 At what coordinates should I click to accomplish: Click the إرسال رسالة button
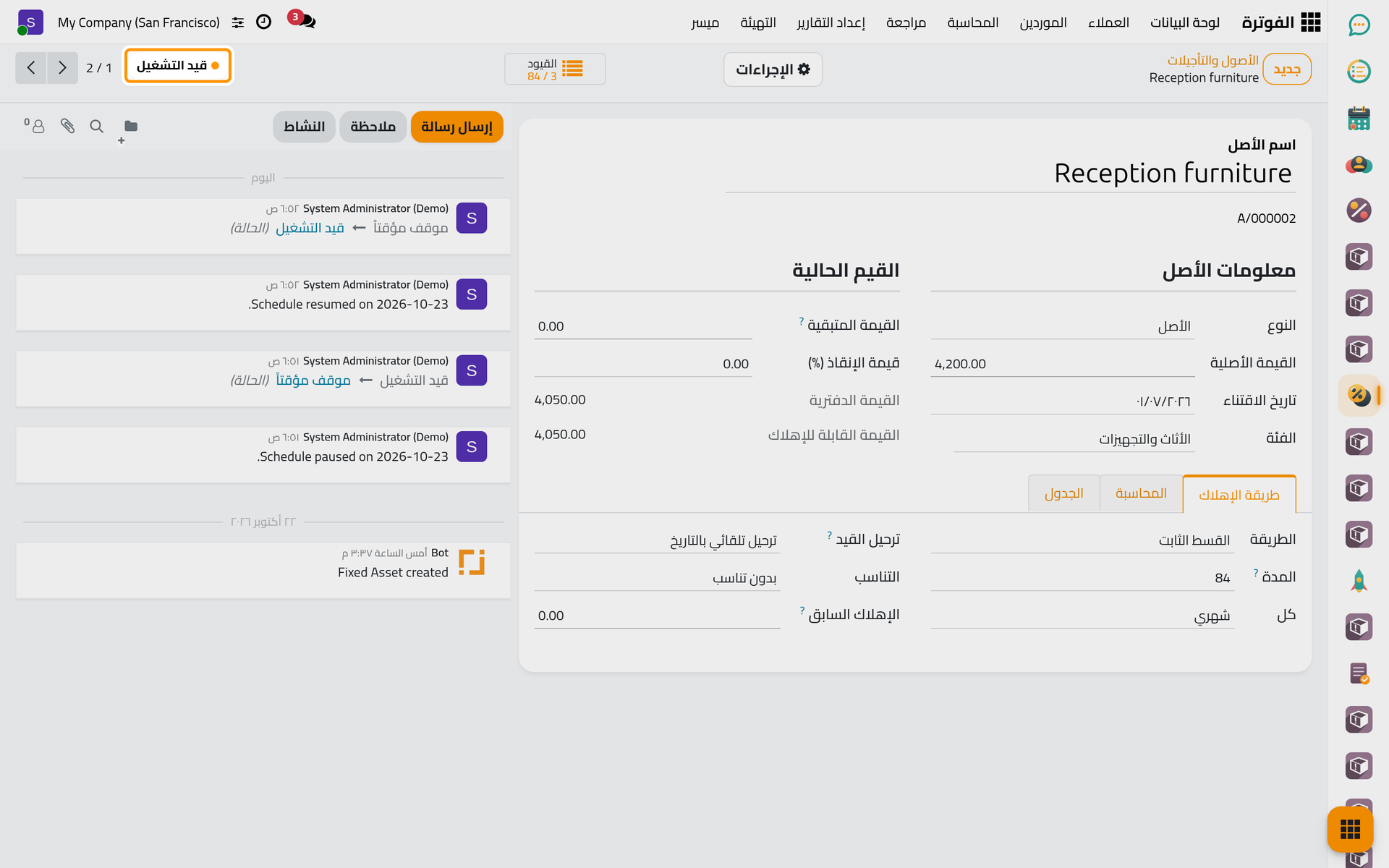pos(457,127)
